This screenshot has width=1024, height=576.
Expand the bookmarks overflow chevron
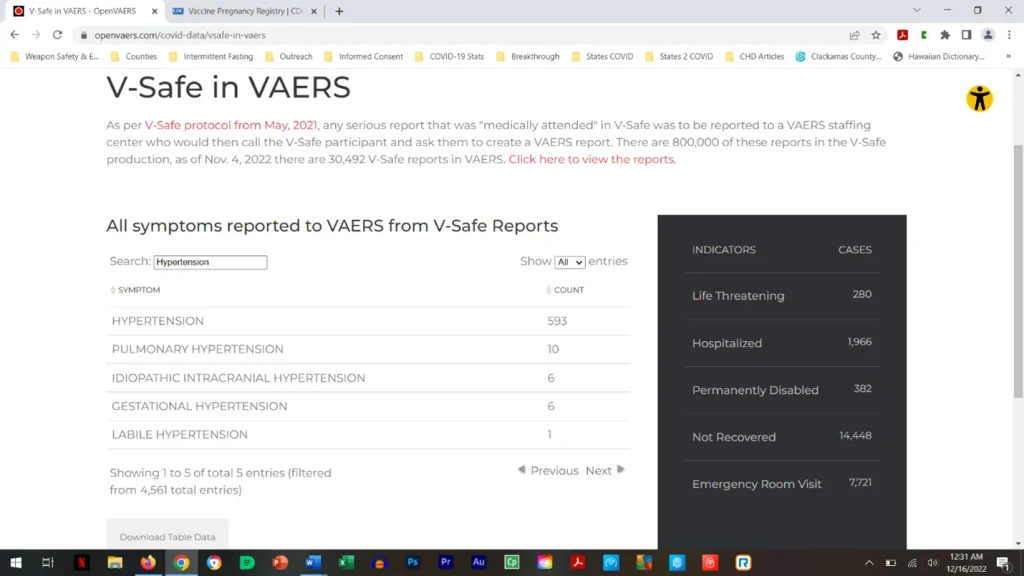tap(1008, 57)
